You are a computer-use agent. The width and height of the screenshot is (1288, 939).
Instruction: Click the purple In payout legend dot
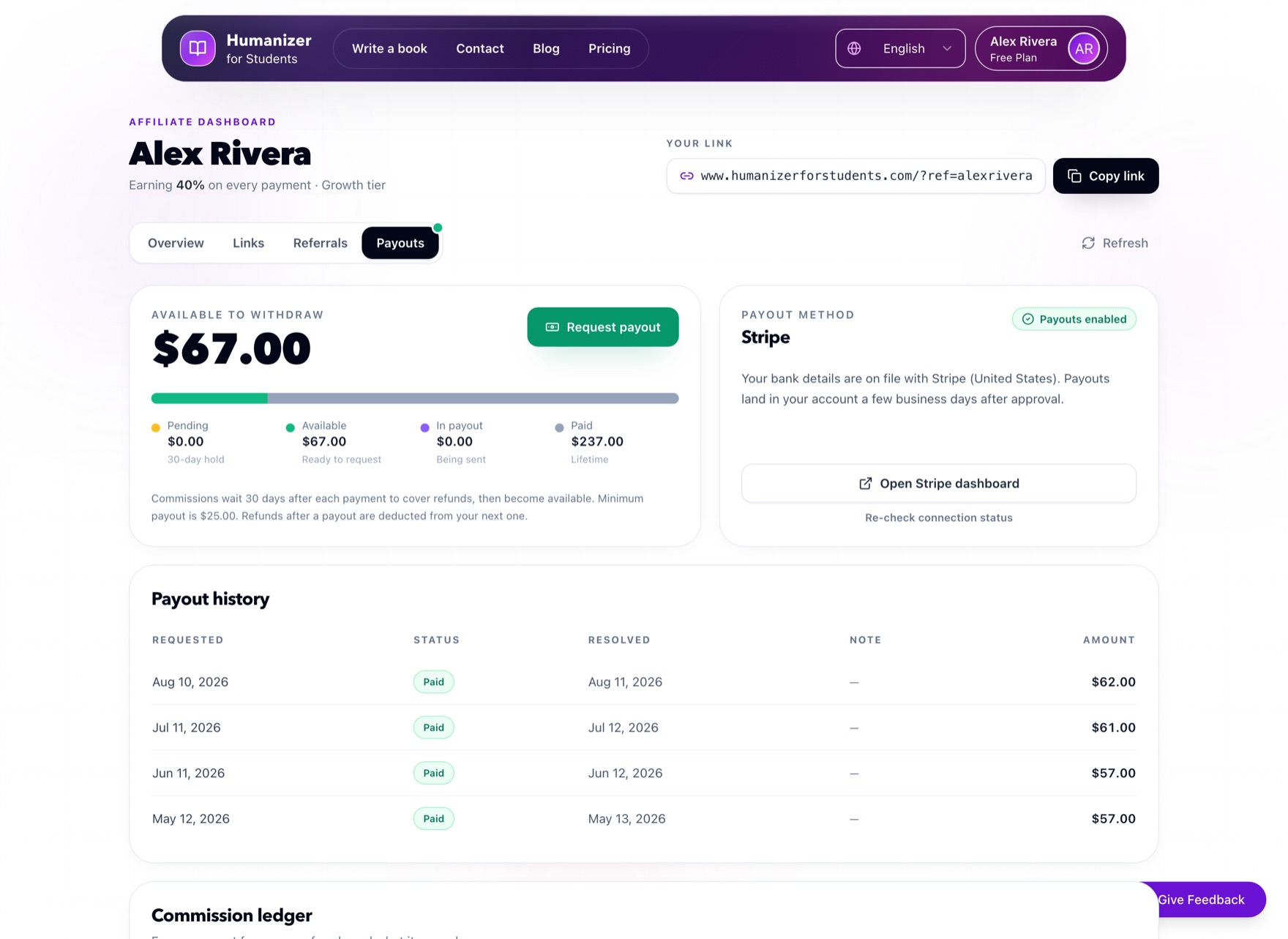(x=424, y=427)
